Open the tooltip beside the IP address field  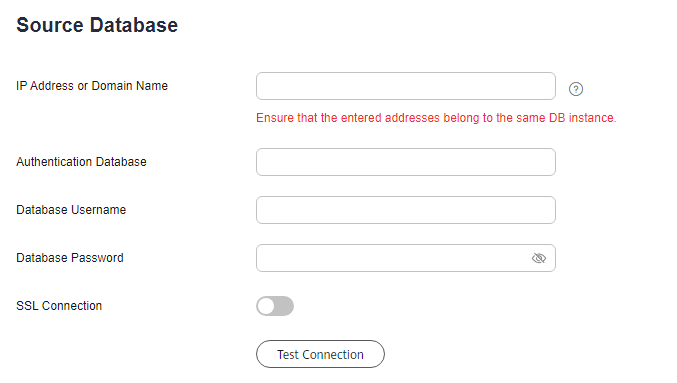pyautogui.click(x=576, y=89)
